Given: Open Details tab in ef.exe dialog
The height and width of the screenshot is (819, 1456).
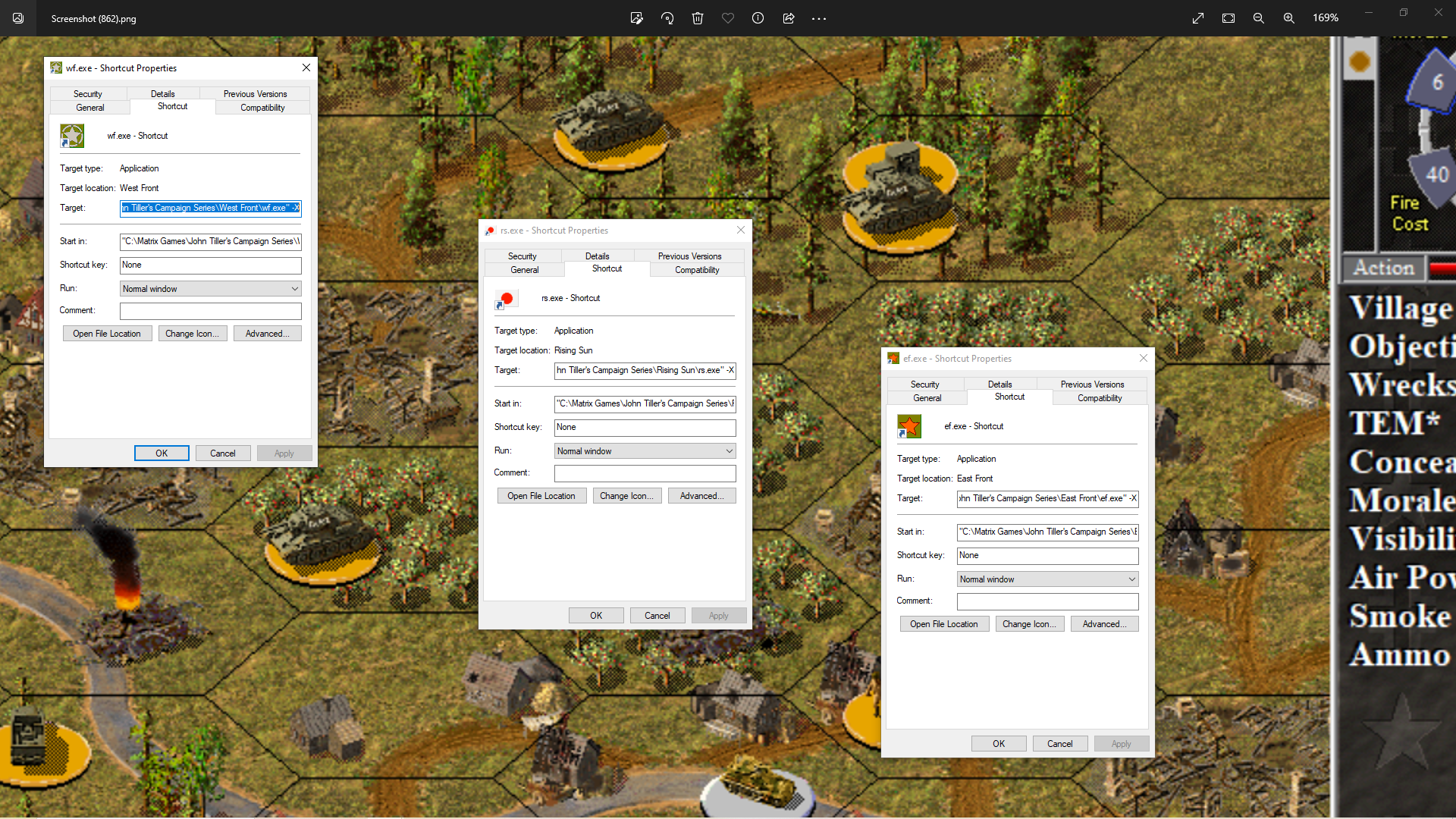Looking at the screenshot, I should click(999, 384).
